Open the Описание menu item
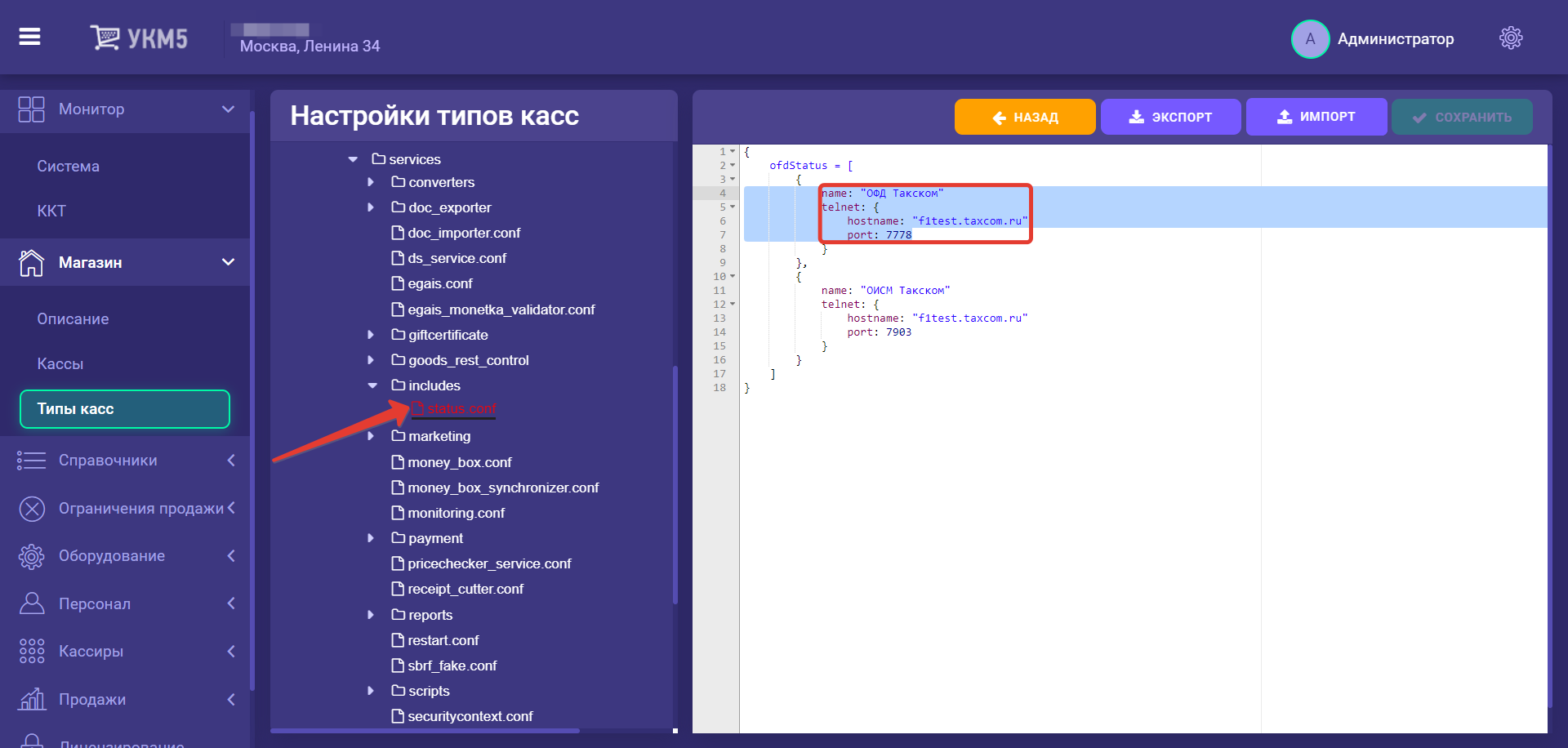 click(73, 319)
